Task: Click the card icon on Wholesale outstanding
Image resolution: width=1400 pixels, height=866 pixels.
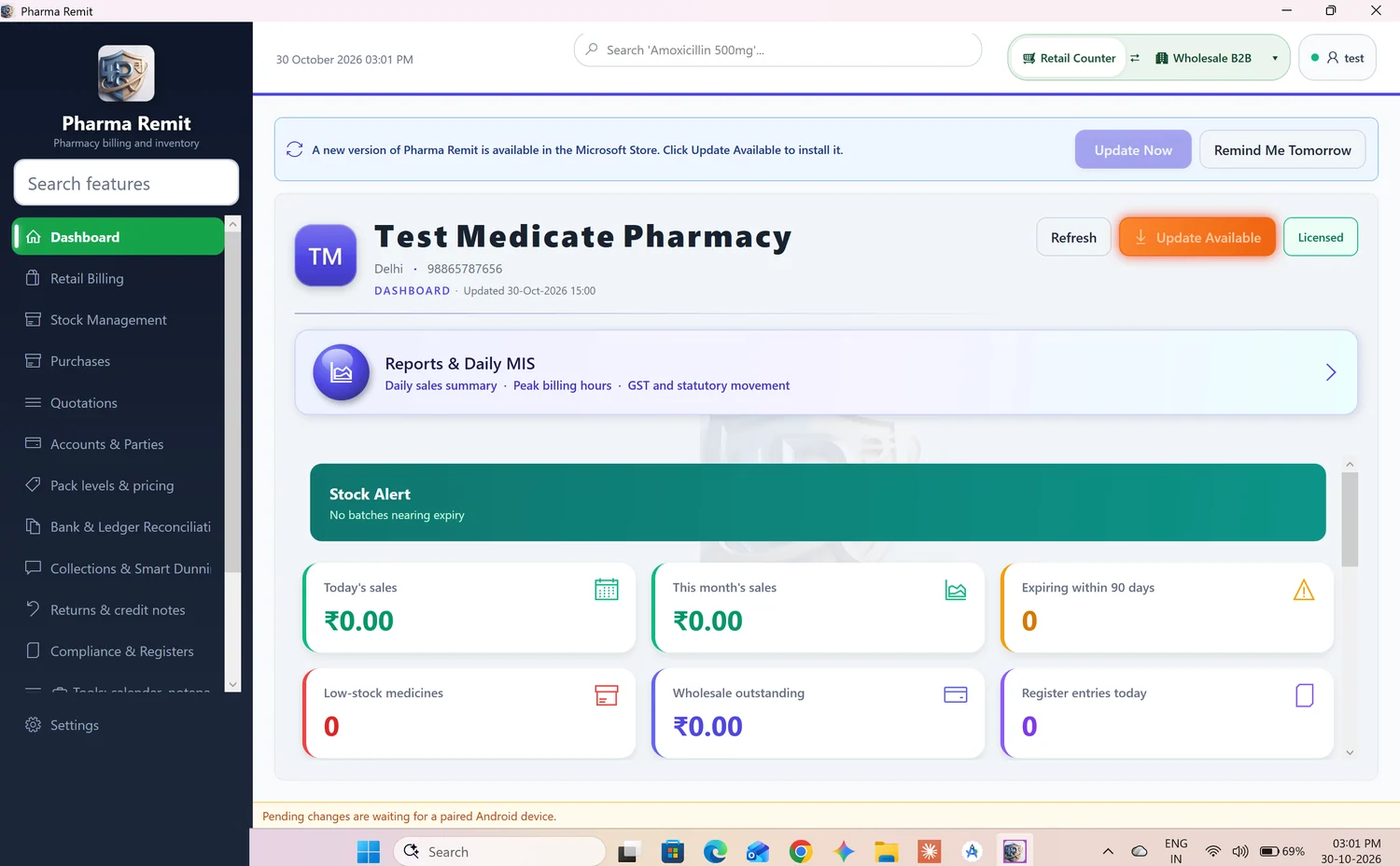Action: point(956,695)
